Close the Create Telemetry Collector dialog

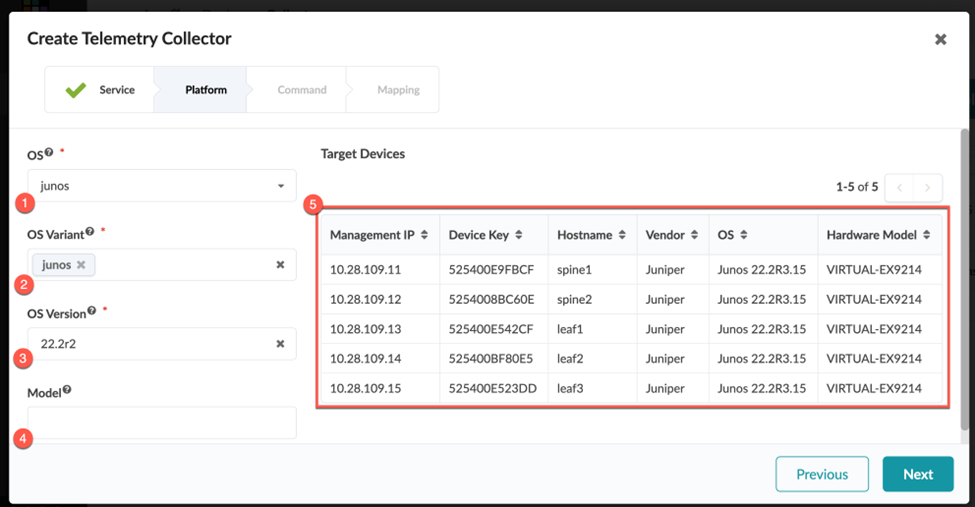click(x=940, y=39)
